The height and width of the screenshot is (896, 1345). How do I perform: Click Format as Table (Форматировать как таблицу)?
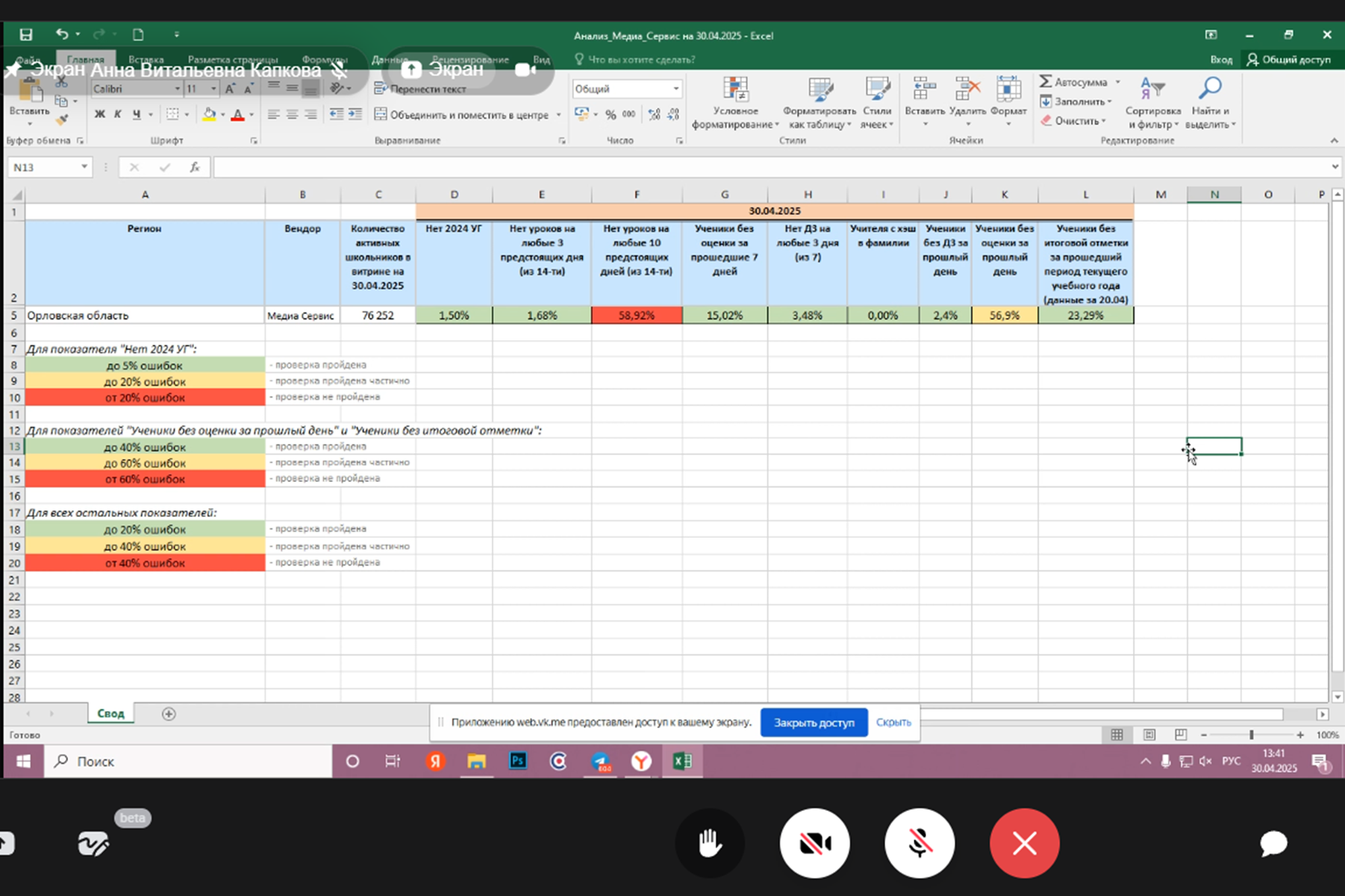819,103
